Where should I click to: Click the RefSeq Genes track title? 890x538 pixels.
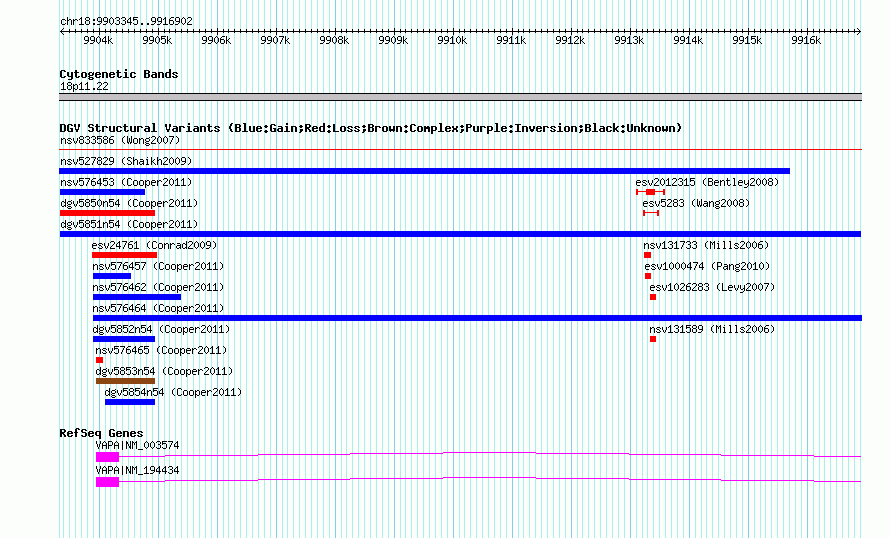point(101,432)
